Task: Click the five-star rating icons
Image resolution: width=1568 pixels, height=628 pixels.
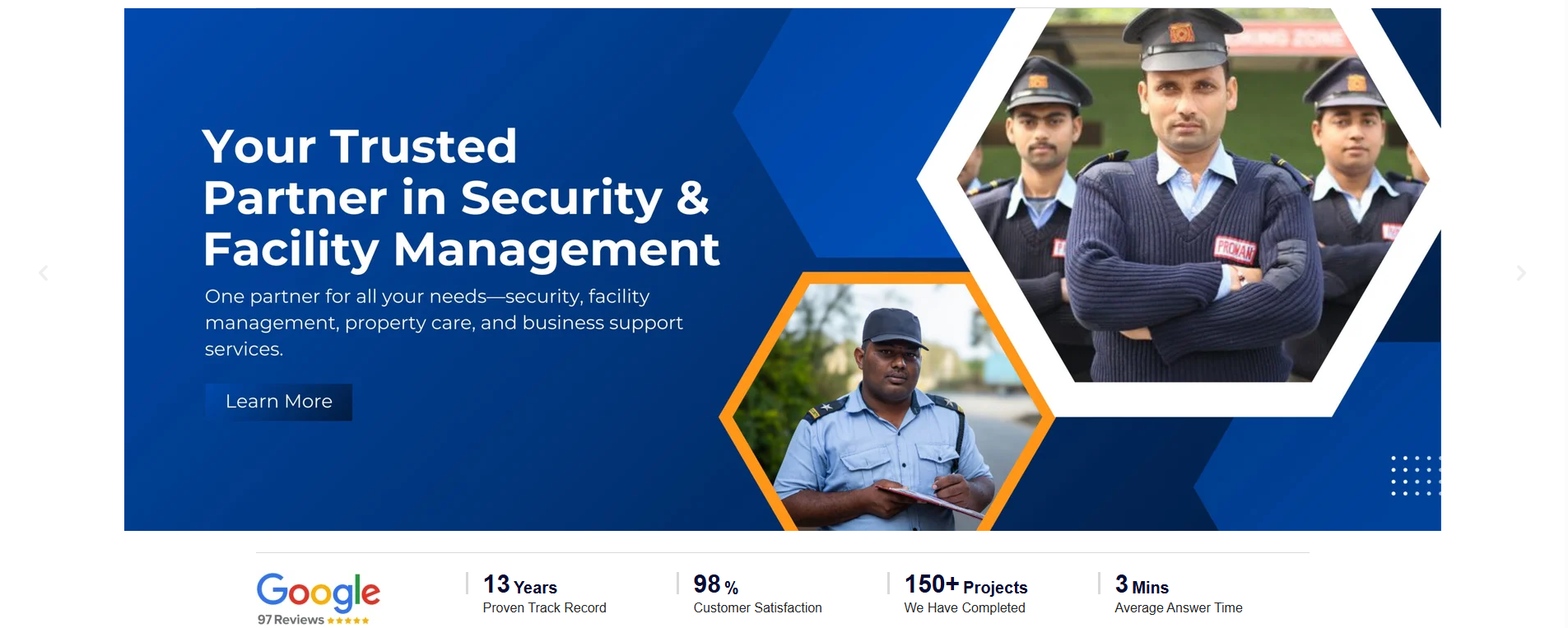Action: pyautogui.click(x=348, y=621)
